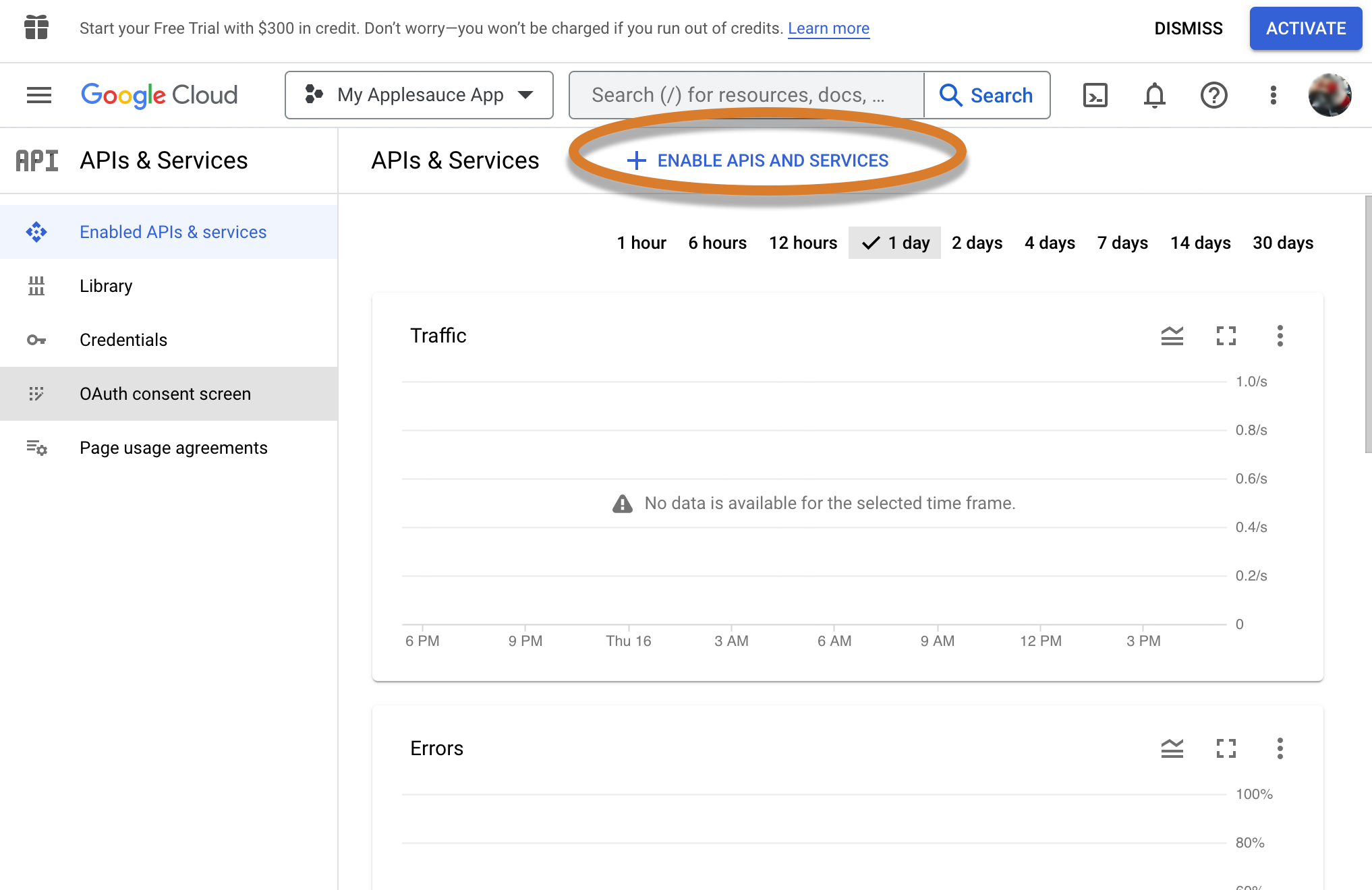Open the account profile avatar
Viewport: 1372px width, 890px height.
1330,95
